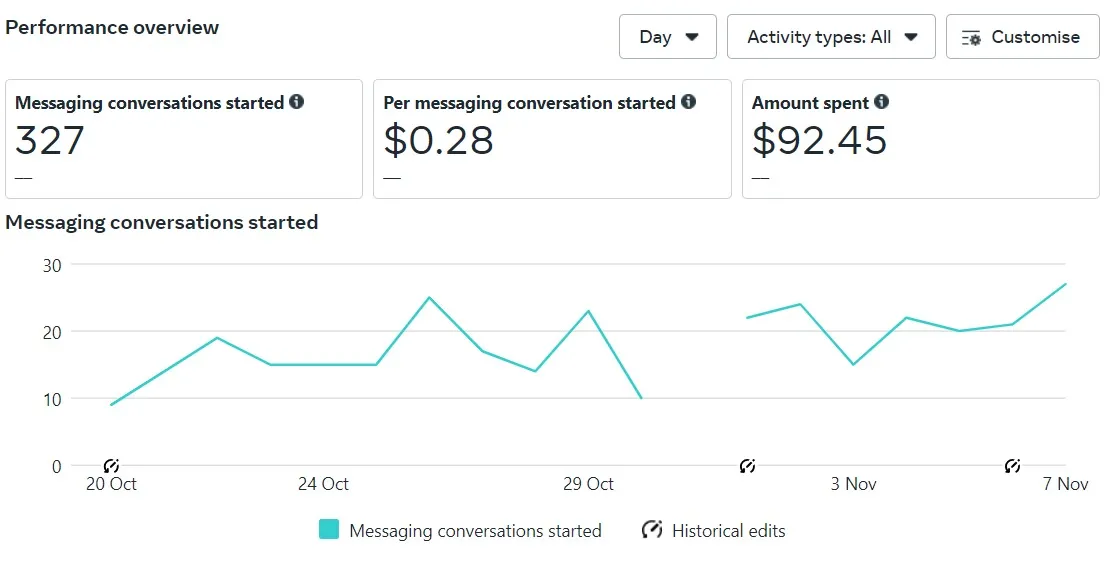
Task: Click Historical edits legend icon
Action: coord(652,530)
